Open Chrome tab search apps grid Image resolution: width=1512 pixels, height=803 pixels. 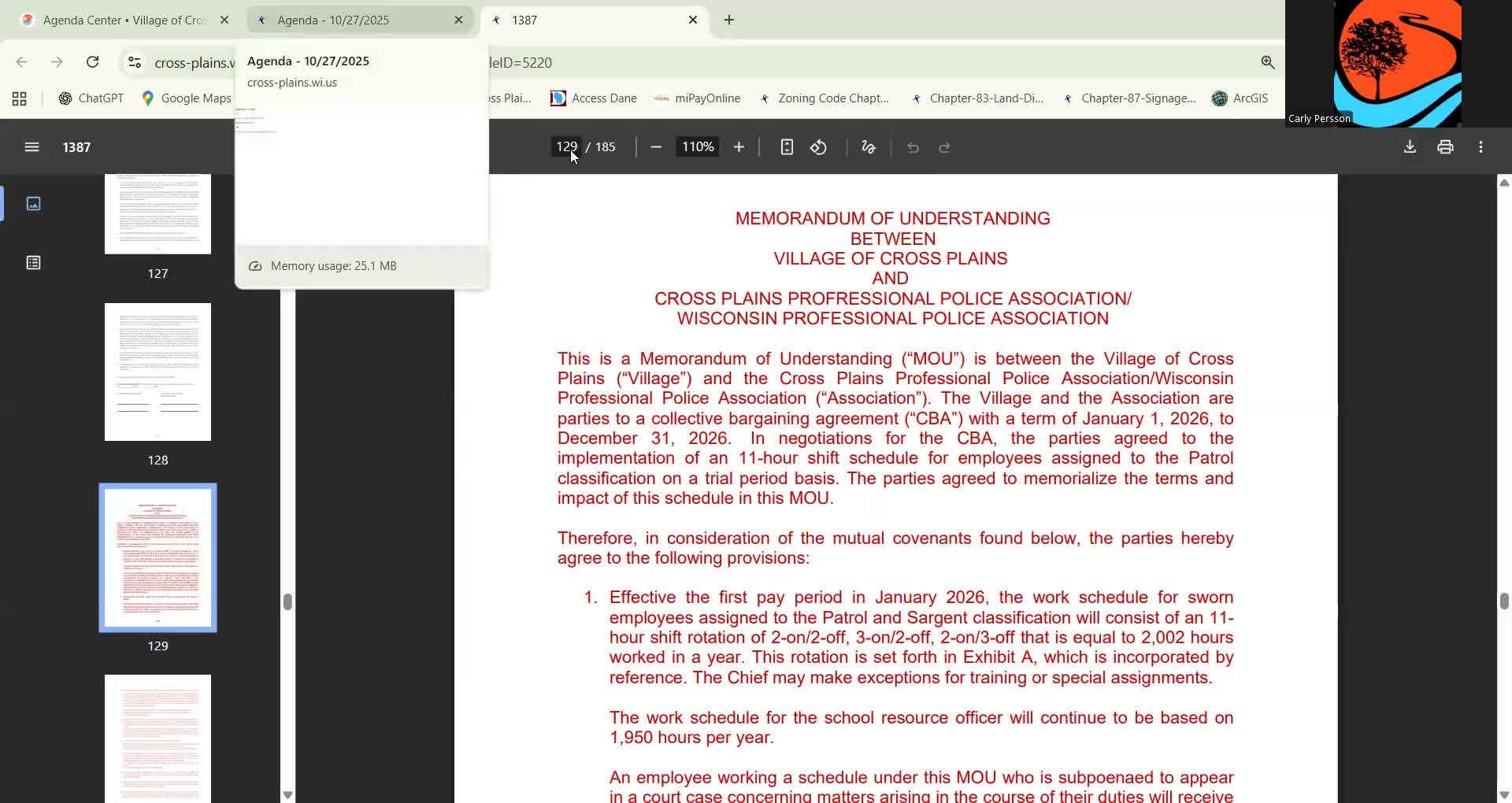click(x=18, y=98)
